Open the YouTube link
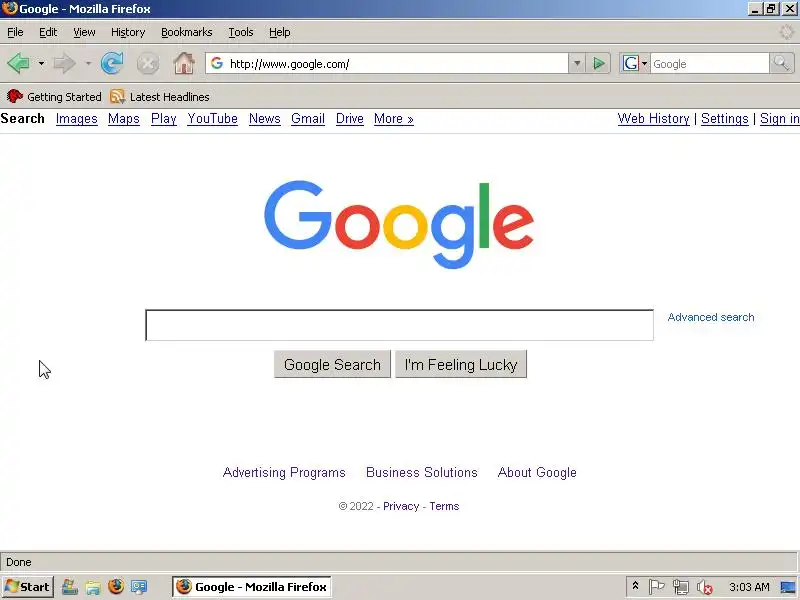Viewport: 800px width, 600px height. point(212,118)
